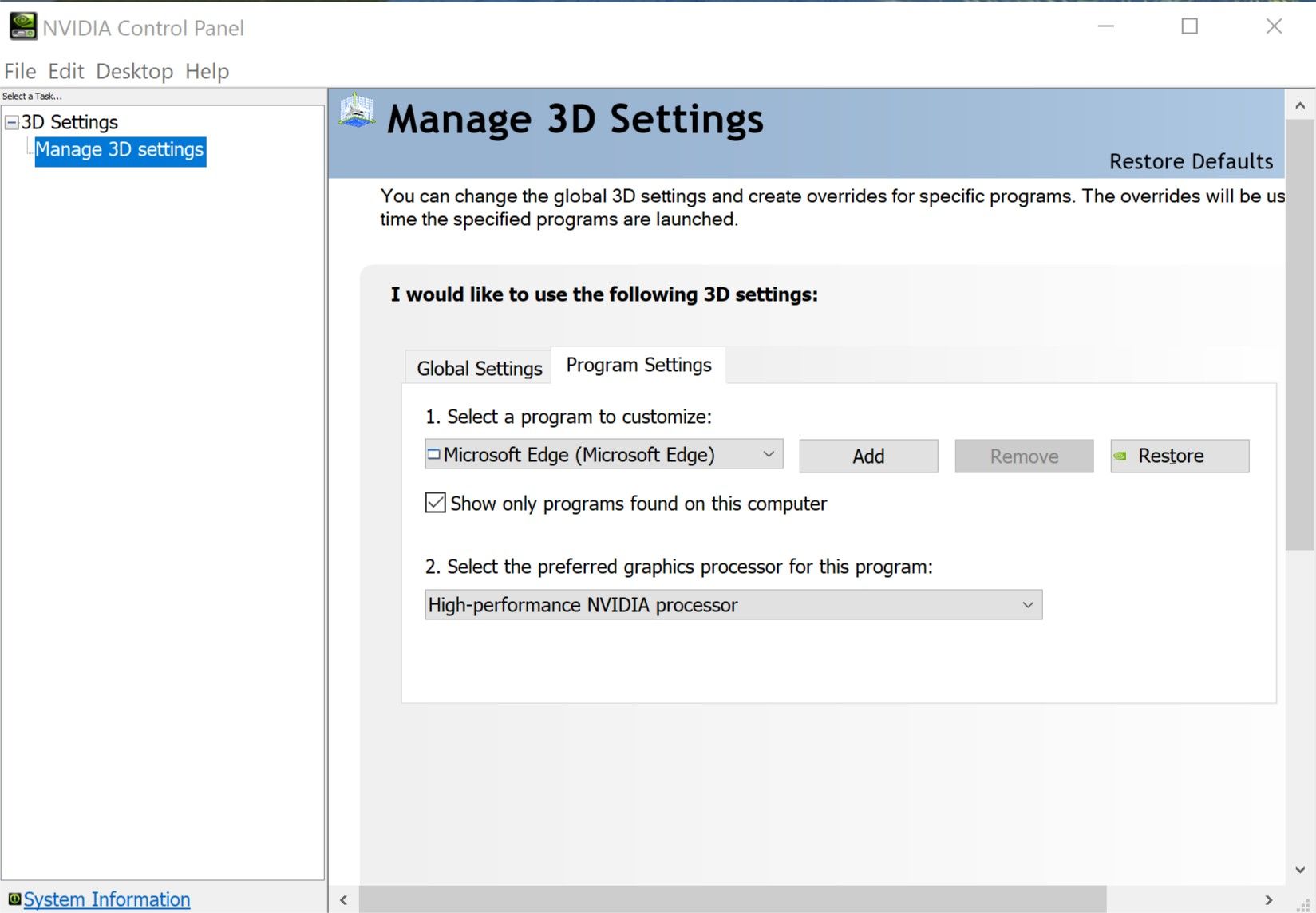Open the File menu
Screen dimensions: 1316x913
coord(20,71)
